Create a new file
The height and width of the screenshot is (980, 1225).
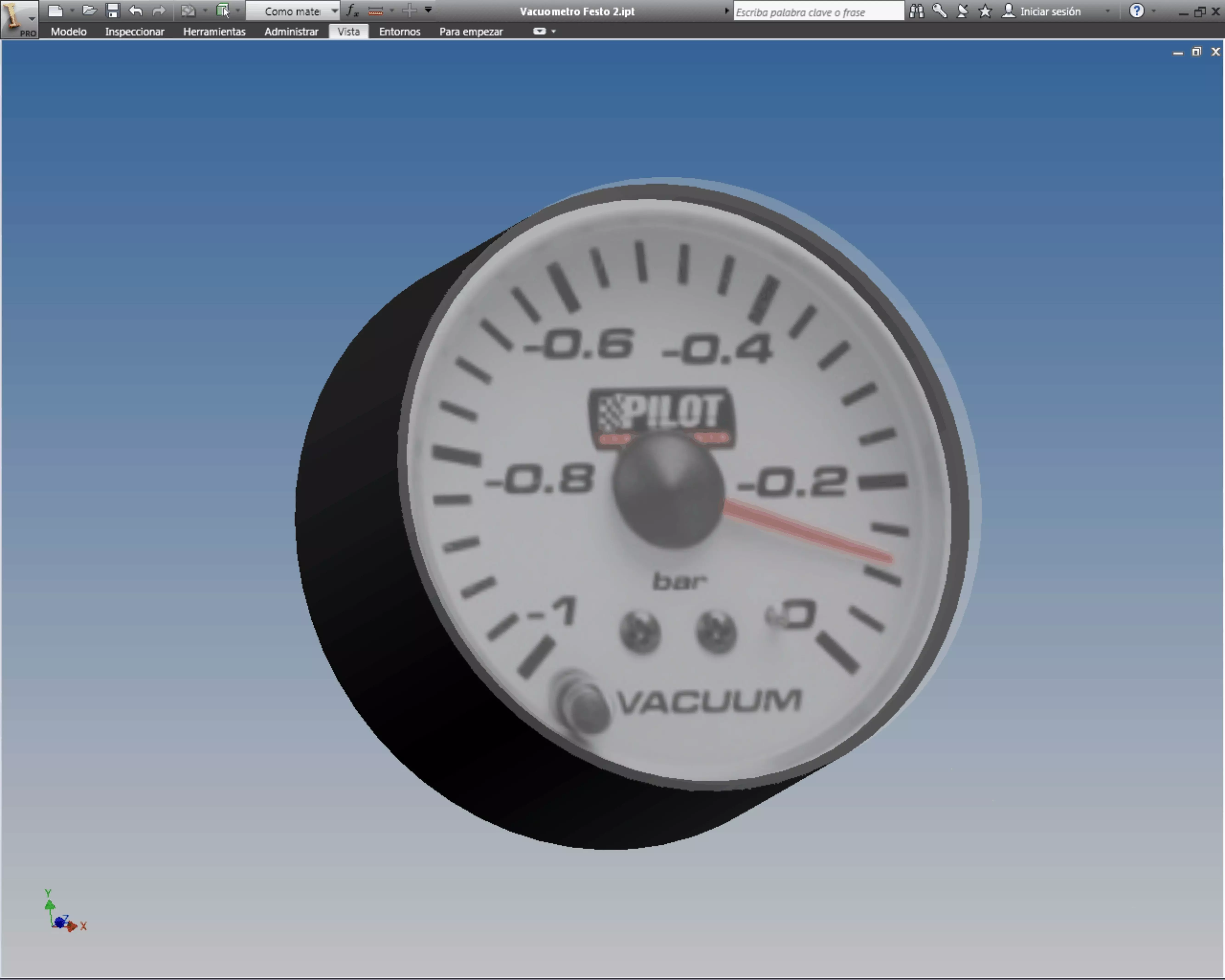coord(55,11)
